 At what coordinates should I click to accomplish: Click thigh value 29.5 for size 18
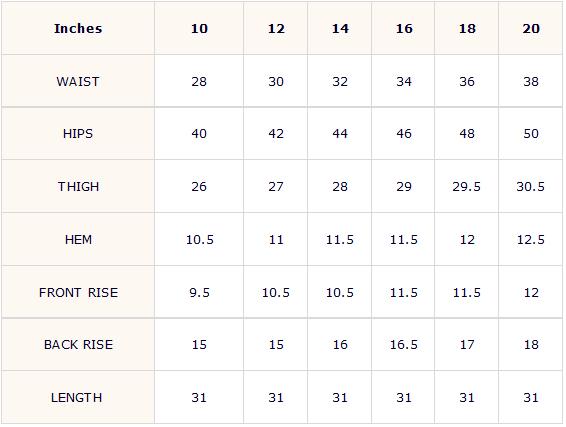click(466, 186)
